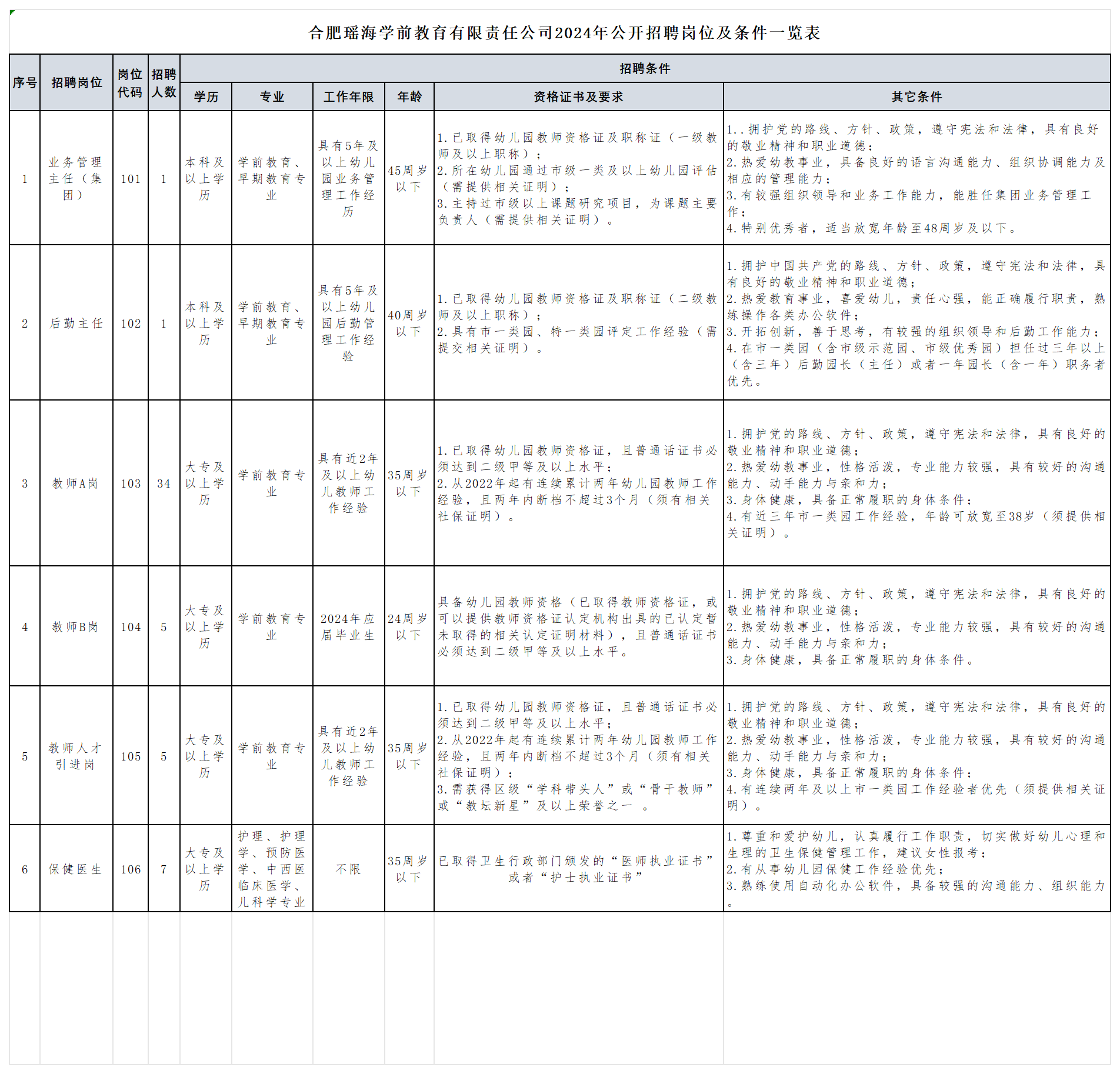
Task: Select position code 105 cell
Action: [x=131, y=756]
